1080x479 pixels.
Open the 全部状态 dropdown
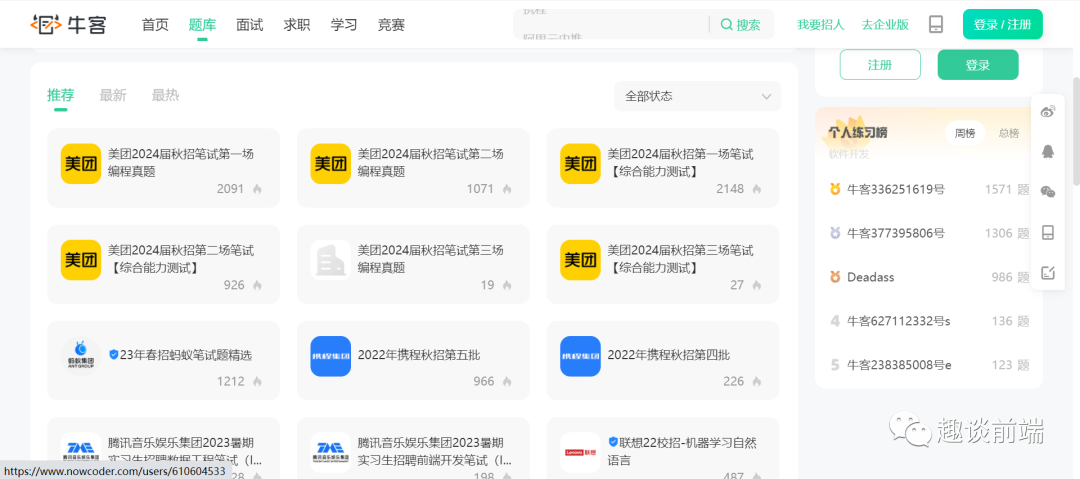click(x=698, y=96)
